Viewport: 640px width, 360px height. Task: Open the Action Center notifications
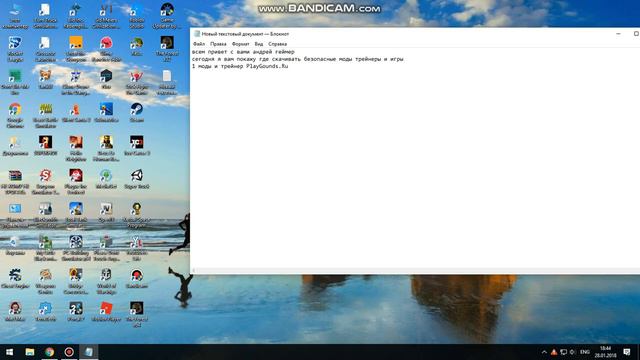(627, 352)
